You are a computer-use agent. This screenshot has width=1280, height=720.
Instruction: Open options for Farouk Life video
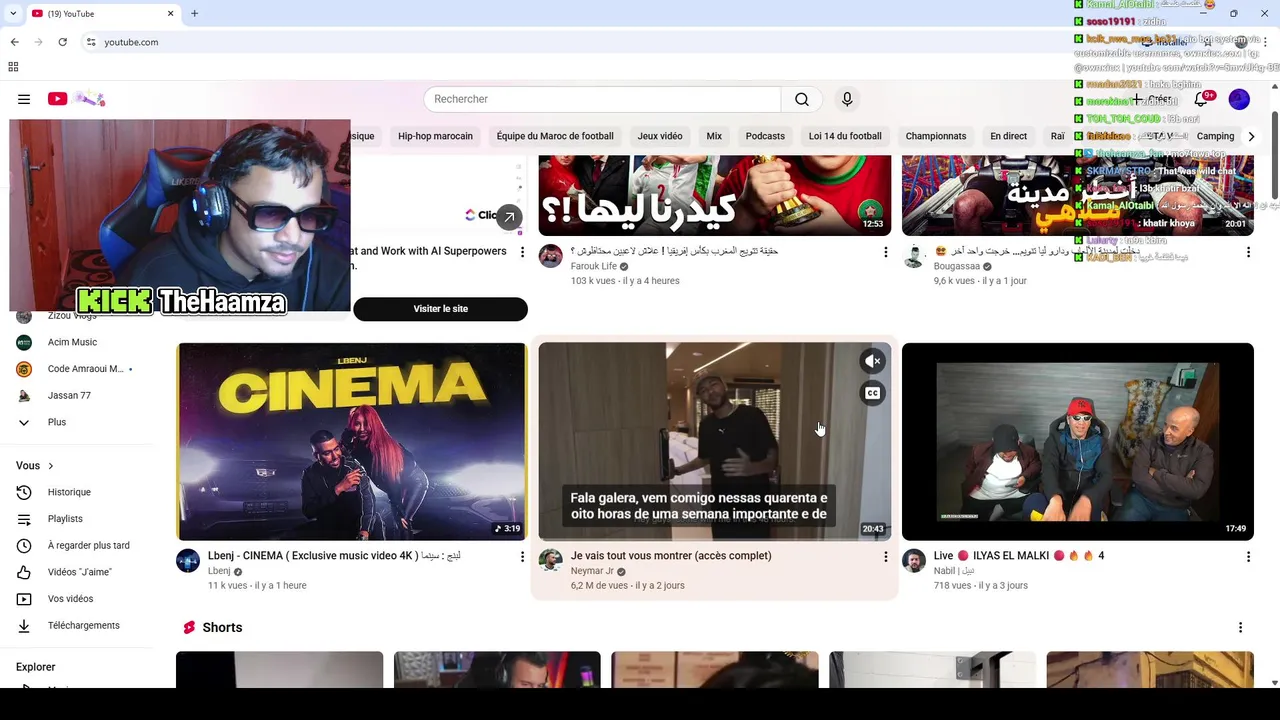click(885, 252)
